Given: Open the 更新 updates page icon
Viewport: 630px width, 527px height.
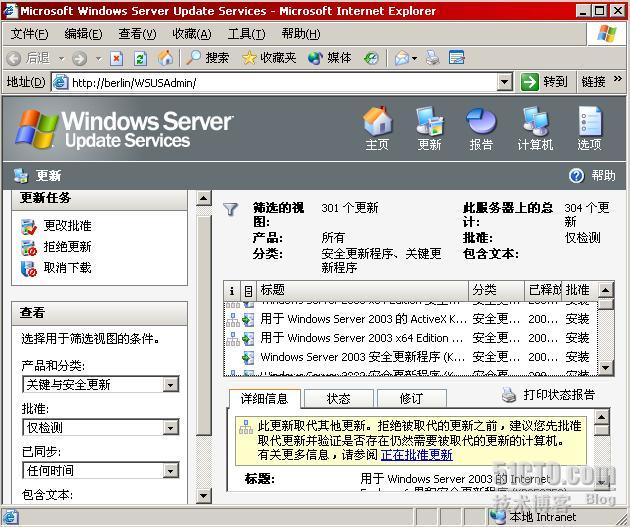Looking at the screenshot, I should [429, 121].
